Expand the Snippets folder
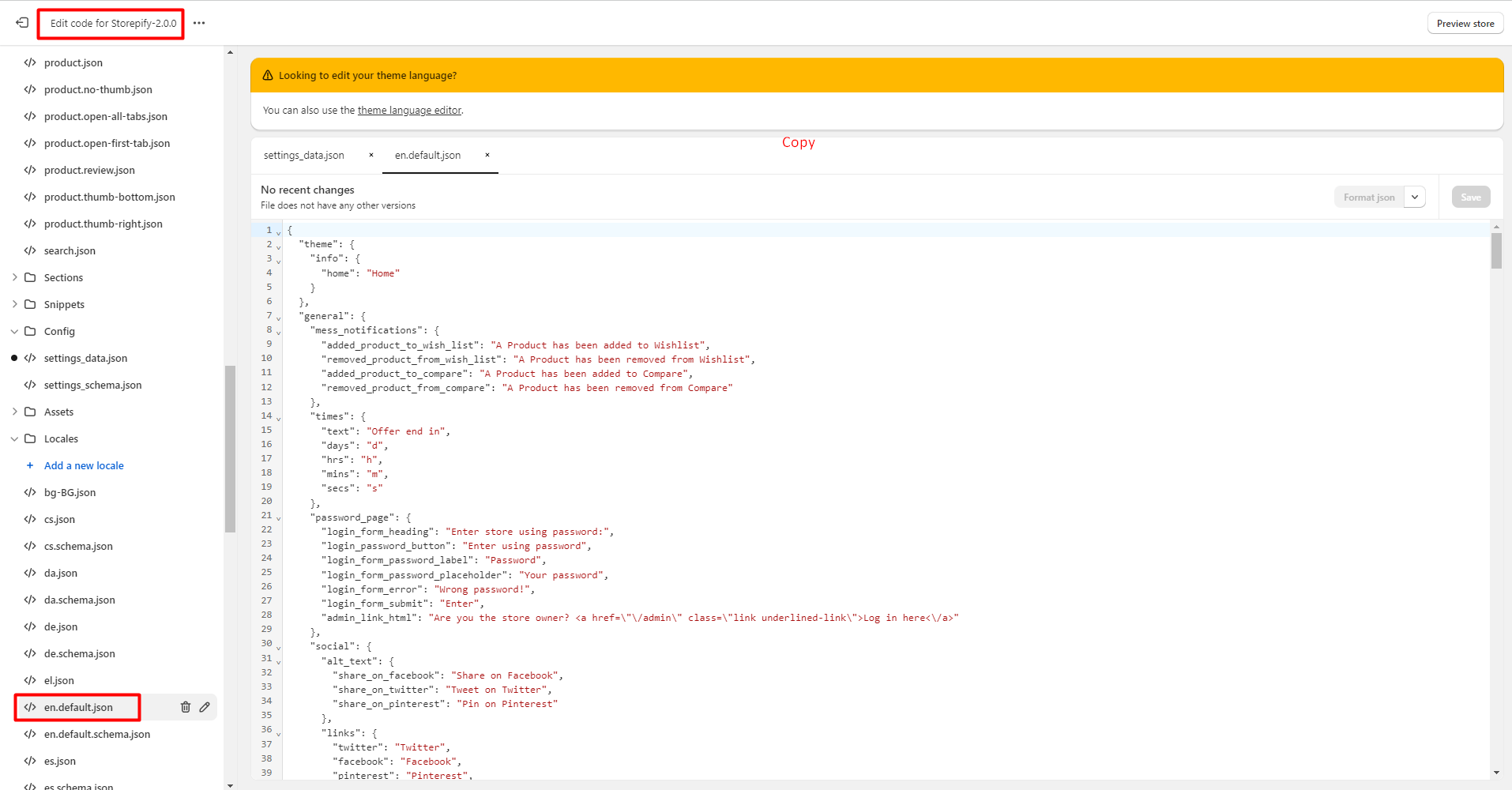1512x790 pixels. pyautogui.click(x=15, y=304)
